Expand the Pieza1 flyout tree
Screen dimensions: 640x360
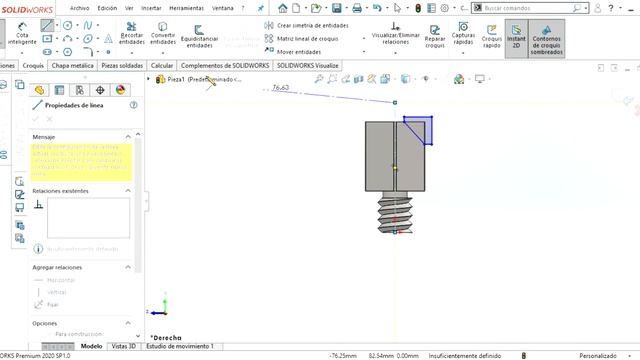(x=149, y=79)
